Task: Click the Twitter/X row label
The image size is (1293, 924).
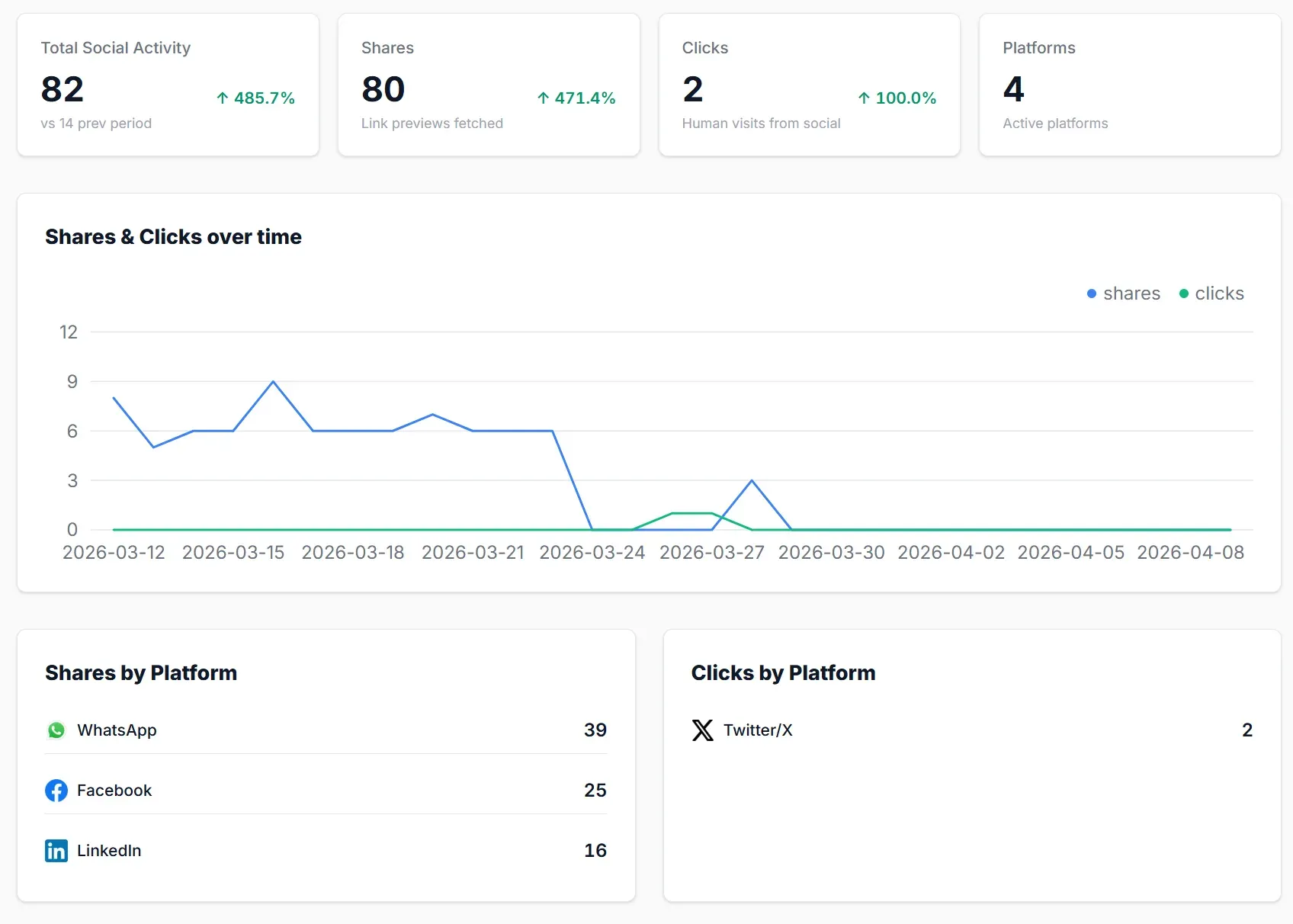Action: pos(759,730)
